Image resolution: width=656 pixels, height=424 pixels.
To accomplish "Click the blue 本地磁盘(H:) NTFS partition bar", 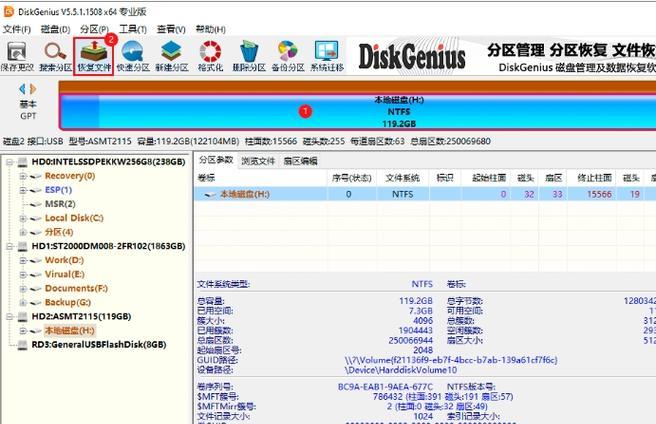I will click(358, 112).
